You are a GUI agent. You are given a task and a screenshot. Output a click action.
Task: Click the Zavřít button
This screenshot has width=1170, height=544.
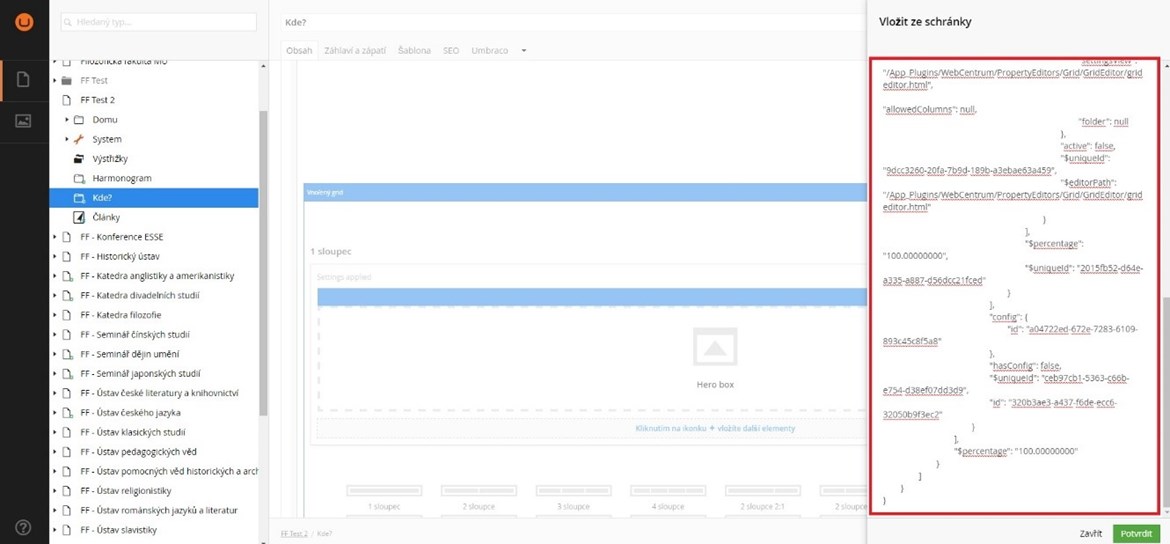(x=1090, y=533)
